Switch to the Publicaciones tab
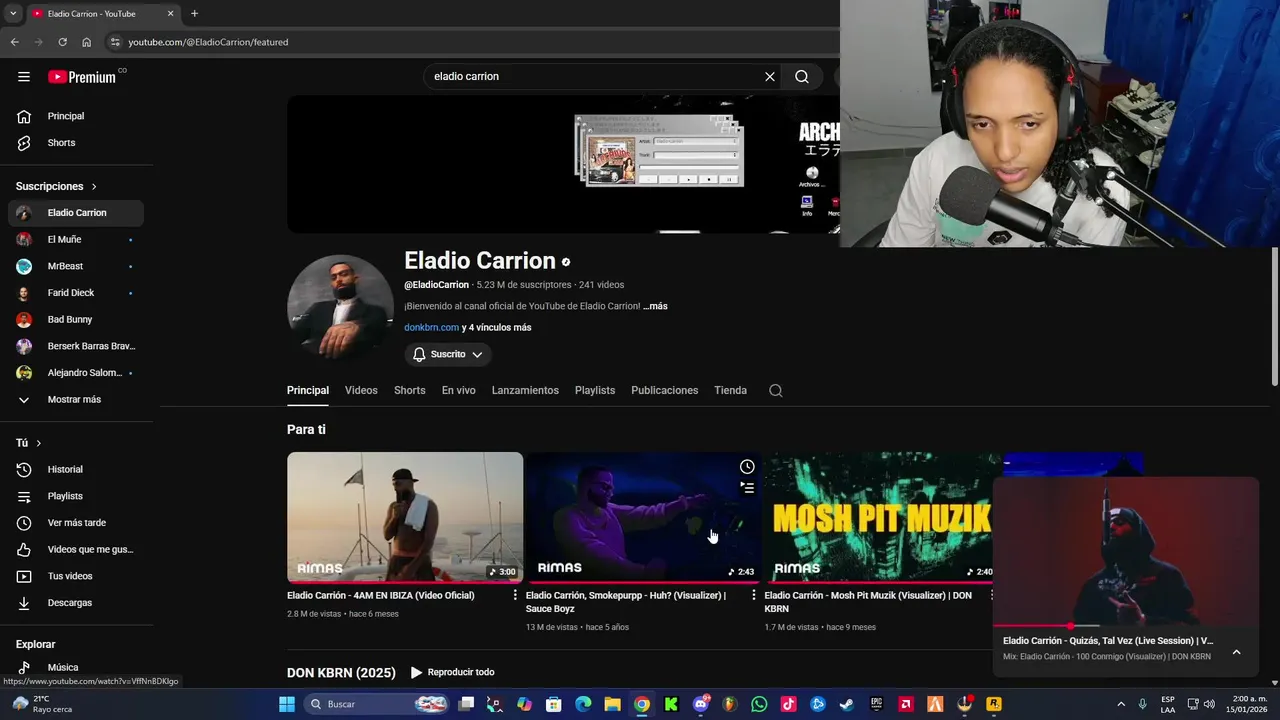Screen dimensions: 1280x720 point(665,390)
